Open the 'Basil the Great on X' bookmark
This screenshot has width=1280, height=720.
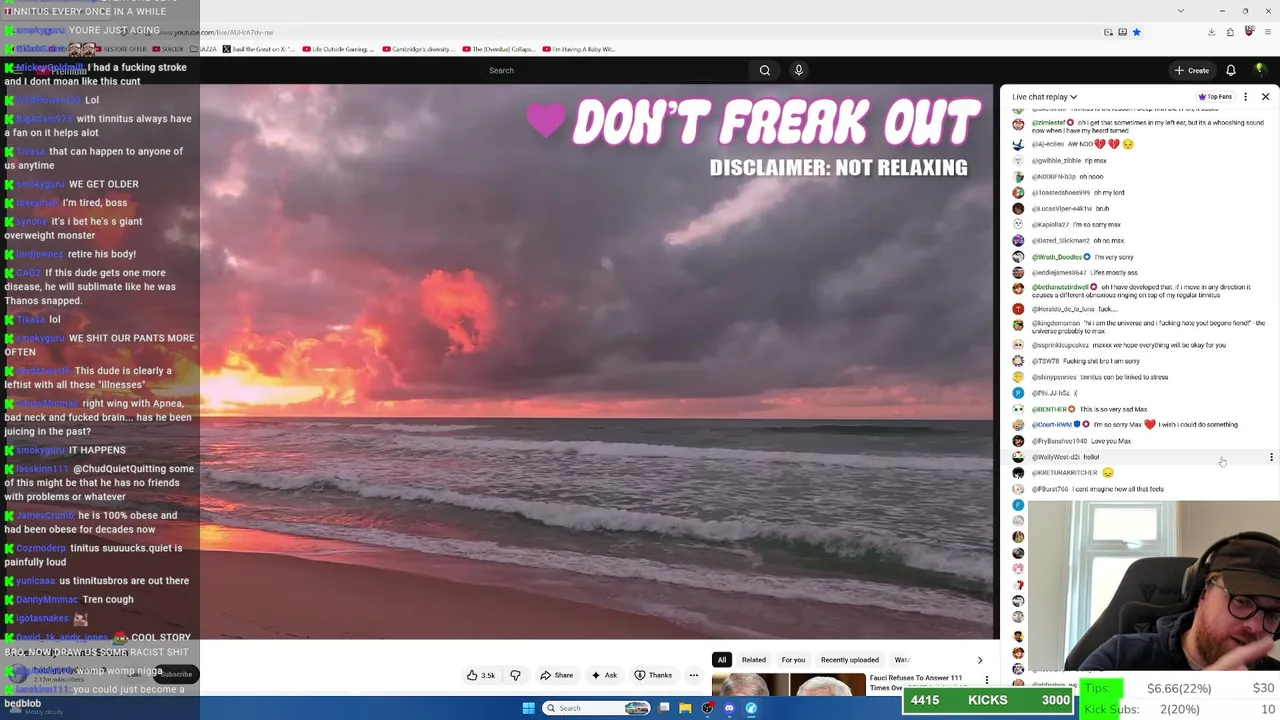point(258,49)
